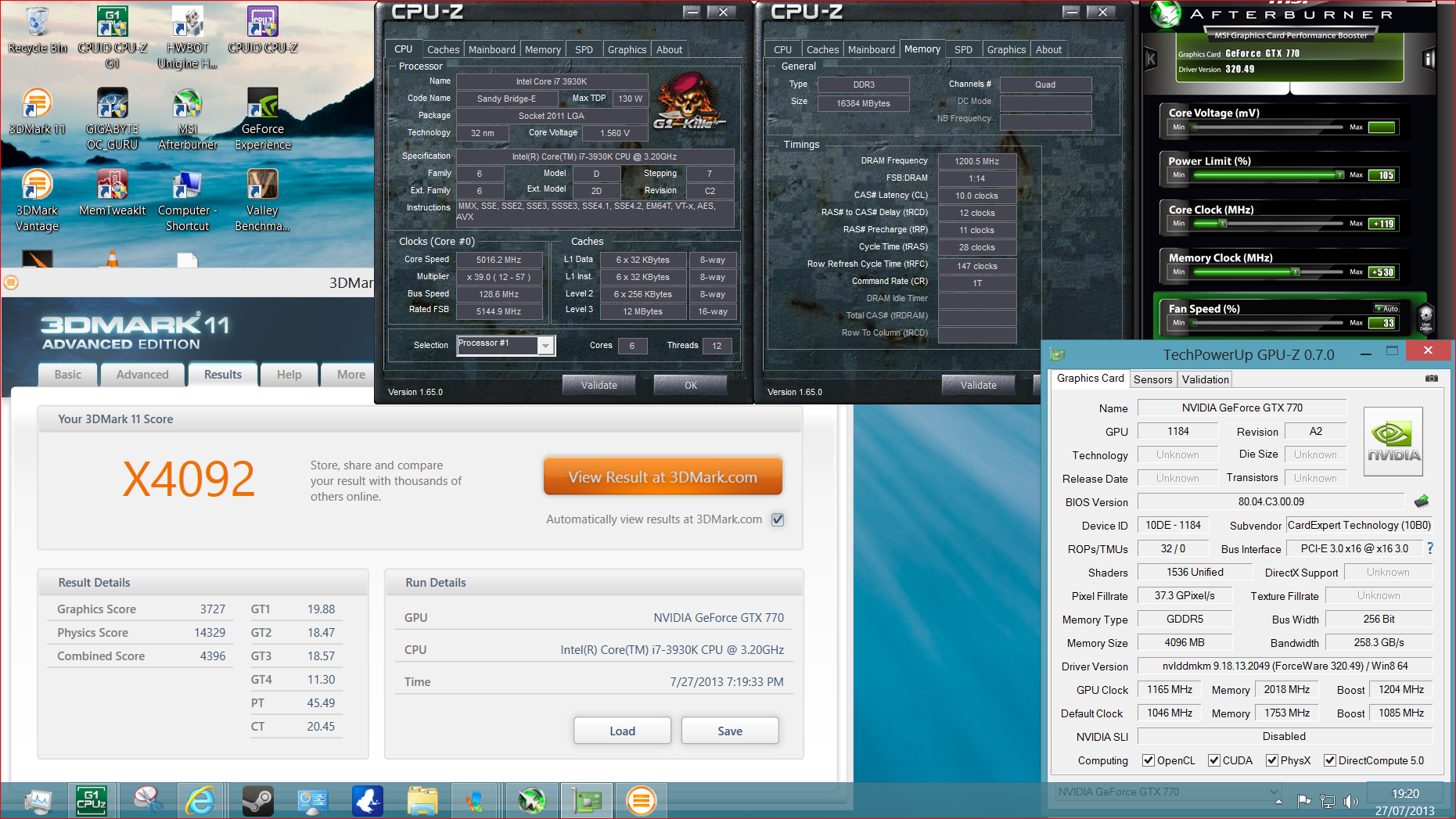This screenshot has width=1456, height=819.
Task: Click the NVIDIA logo in GPU-Z
Action: pyautogui.click(x=1393, y=442)
